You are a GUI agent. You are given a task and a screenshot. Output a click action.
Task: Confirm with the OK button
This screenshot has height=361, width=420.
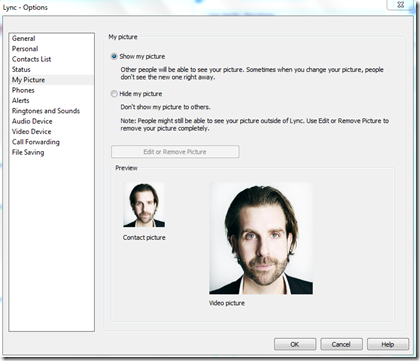(x=295, y=344)
